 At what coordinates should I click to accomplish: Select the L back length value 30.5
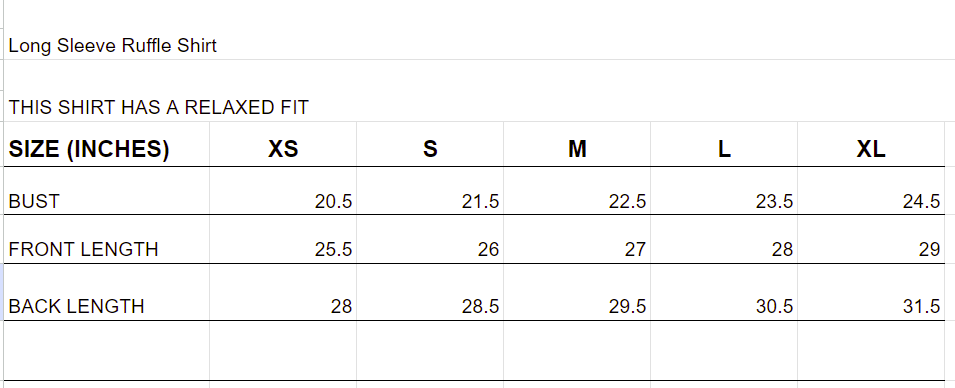pos(724,292)
